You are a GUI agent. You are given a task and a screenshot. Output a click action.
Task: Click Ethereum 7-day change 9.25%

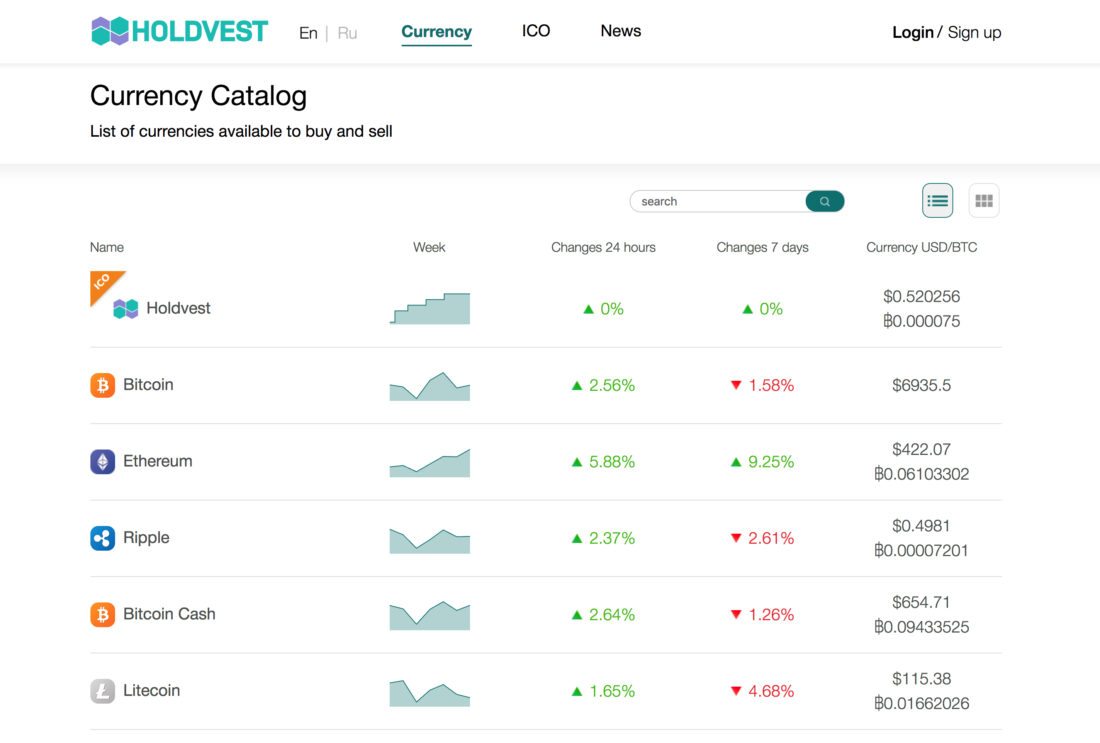tap(763, 462)
